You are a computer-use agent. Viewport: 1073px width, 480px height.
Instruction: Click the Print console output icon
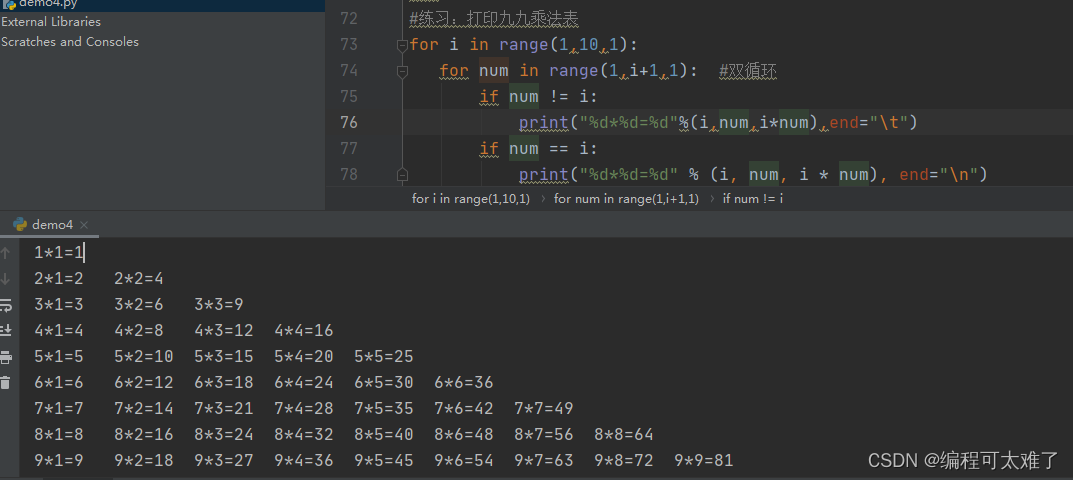(5, 357)
